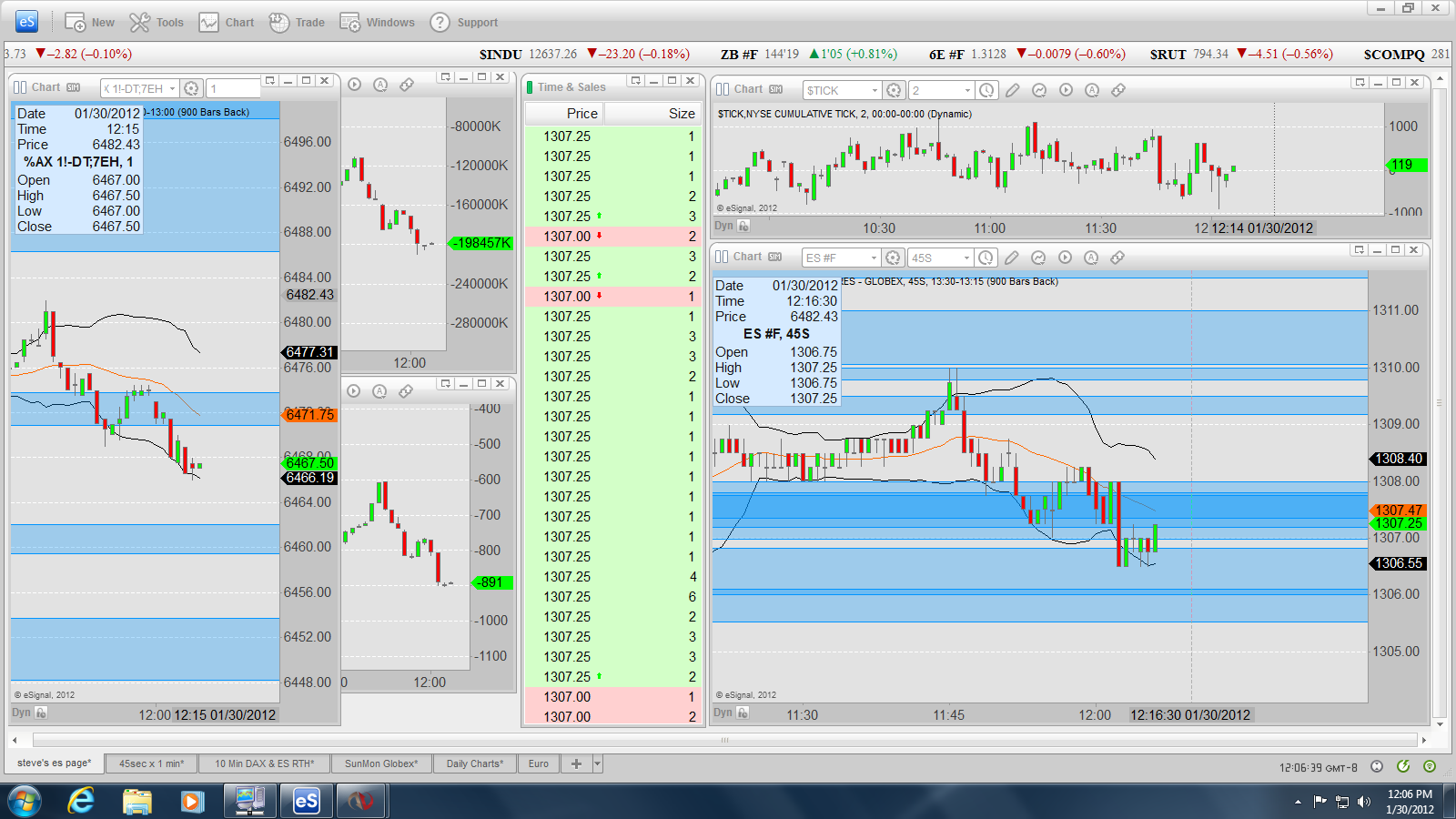Open AX 1!-DT;7EH chart settings gear
1456x819 pixels.
coord(191,88)
